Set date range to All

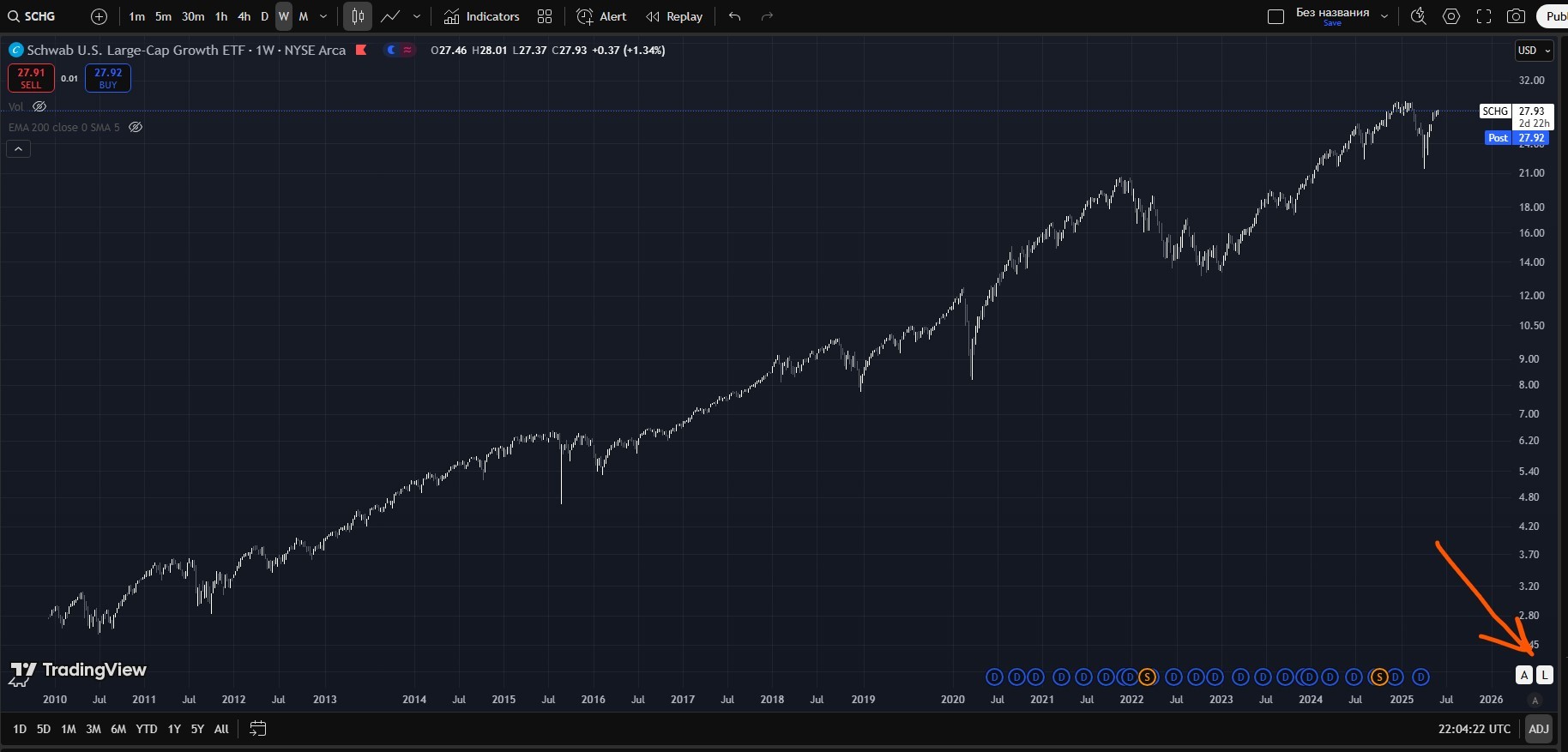[221, 729]
